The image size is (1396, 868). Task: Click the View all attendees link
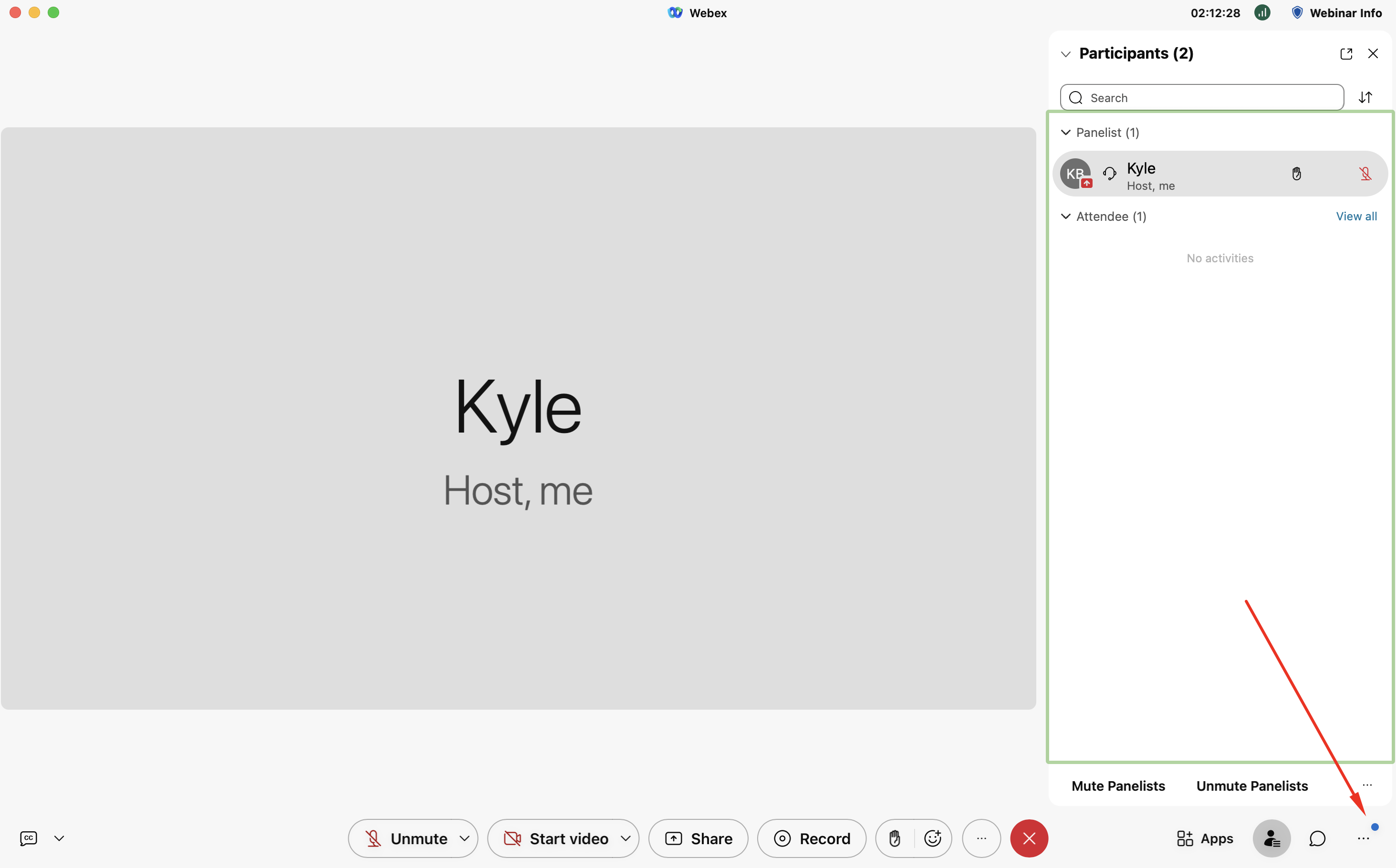click(1356, 217)
